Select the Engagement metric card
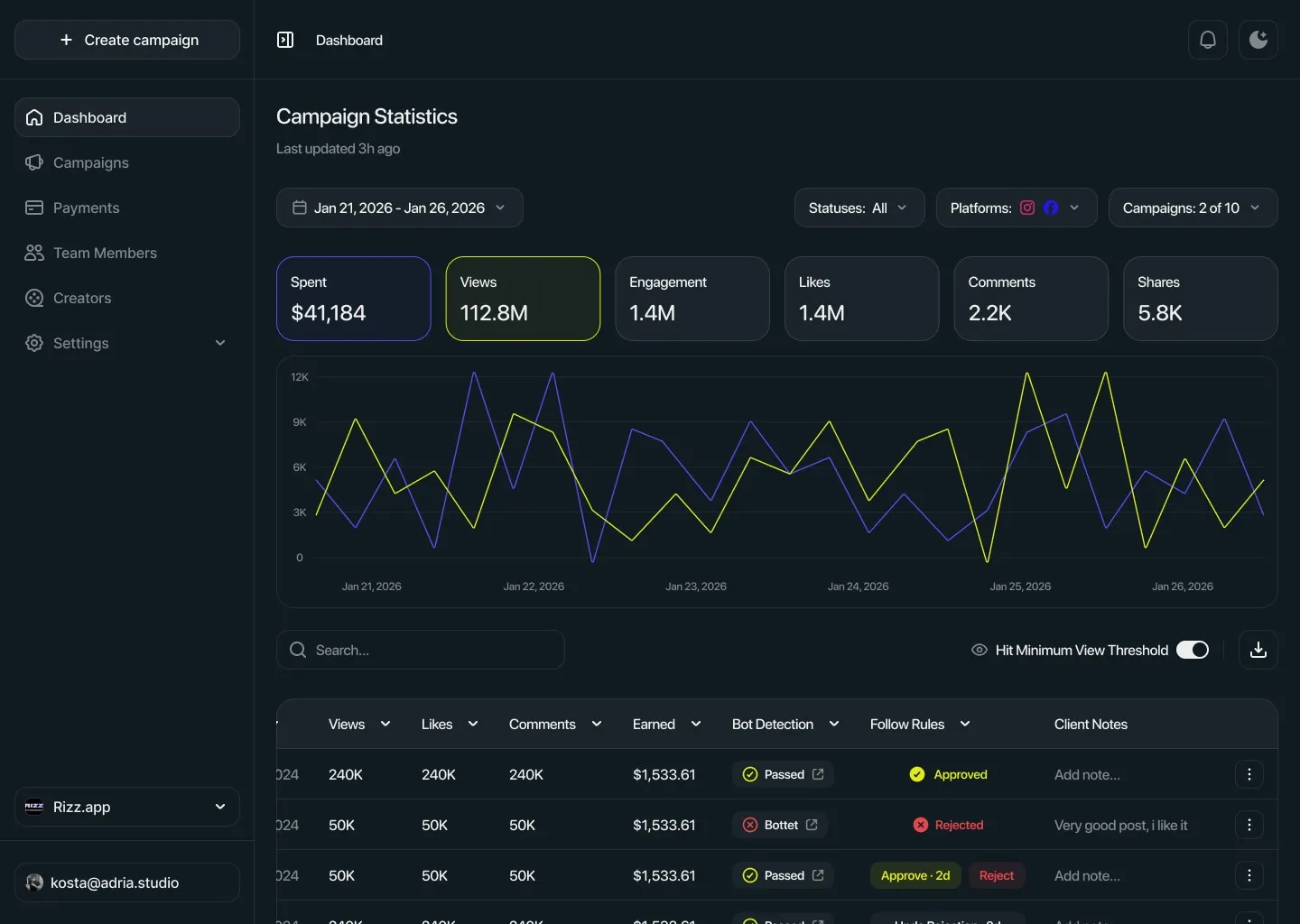This screenshot has width=1300, height=924. [692, 299]
